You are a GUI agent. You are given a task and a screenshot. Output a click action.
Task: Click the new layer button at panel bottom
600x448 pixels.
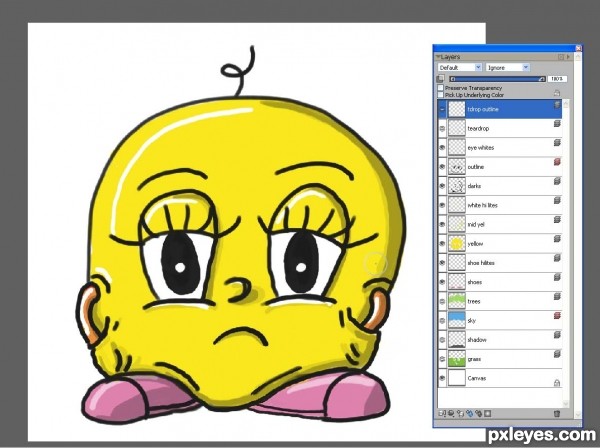tap(460, 414)
